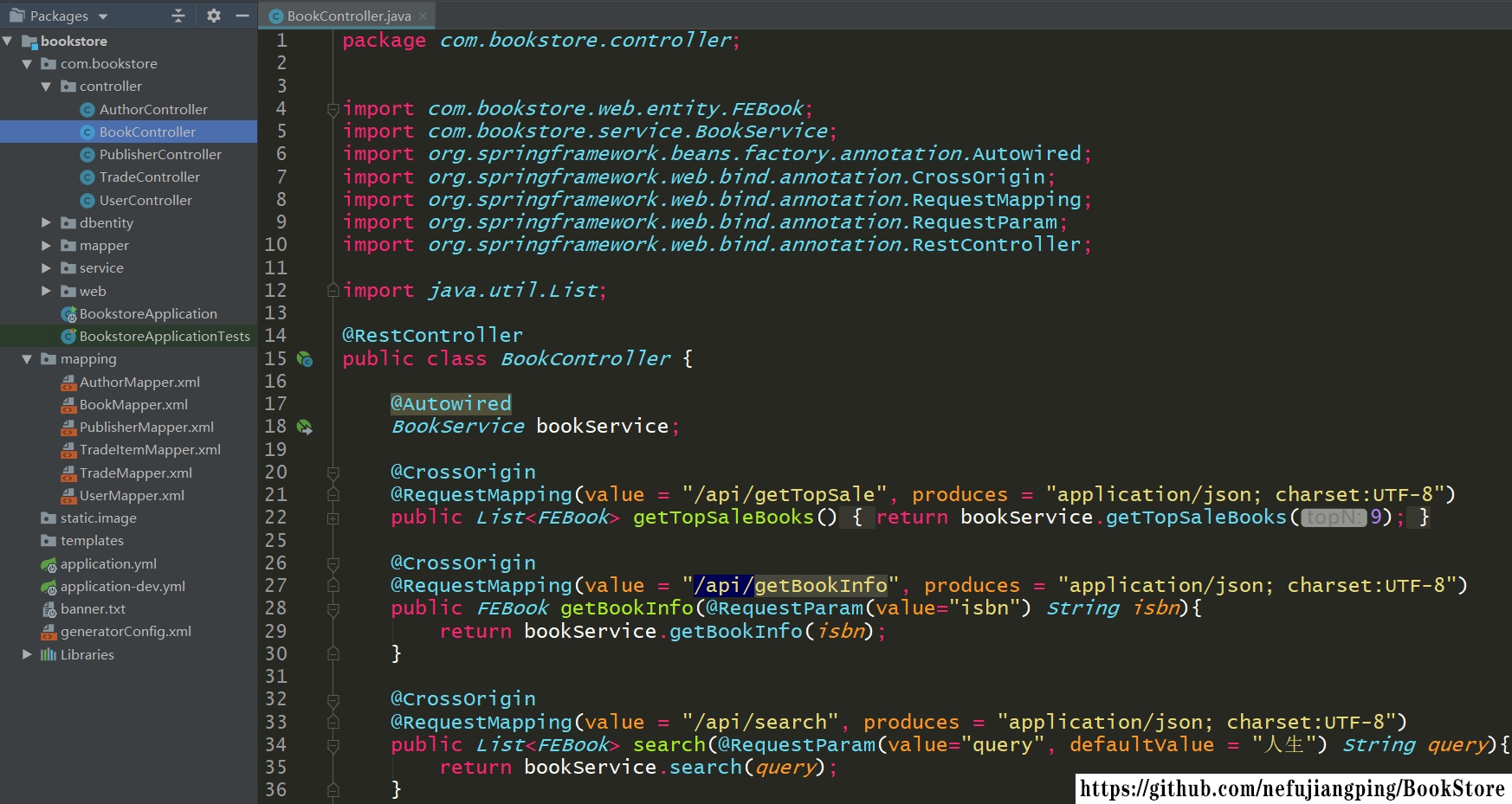Image resolution: width=1512 pixels, height=804 pixels.
Task: Open PublisherMapper.xml file
Action: click(146, 427)
